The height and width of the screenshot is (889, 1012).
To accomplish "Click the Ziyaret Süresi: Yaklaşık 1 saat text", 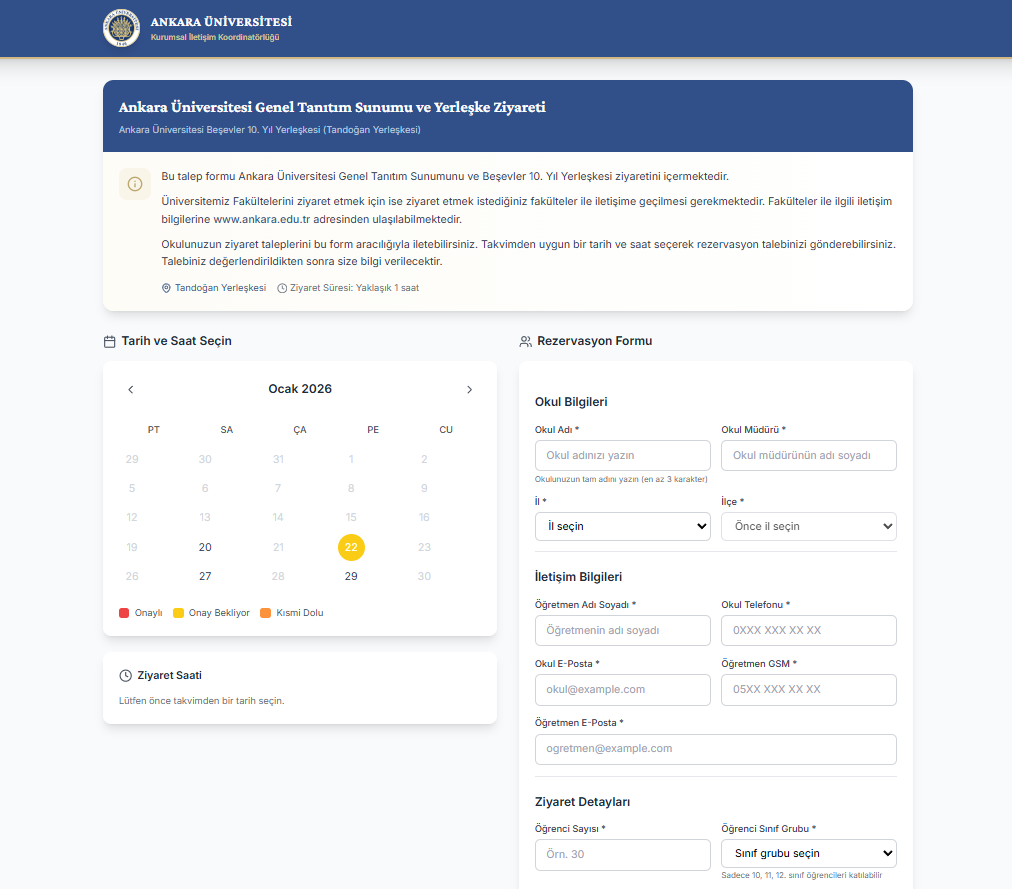I will (354, 288).
